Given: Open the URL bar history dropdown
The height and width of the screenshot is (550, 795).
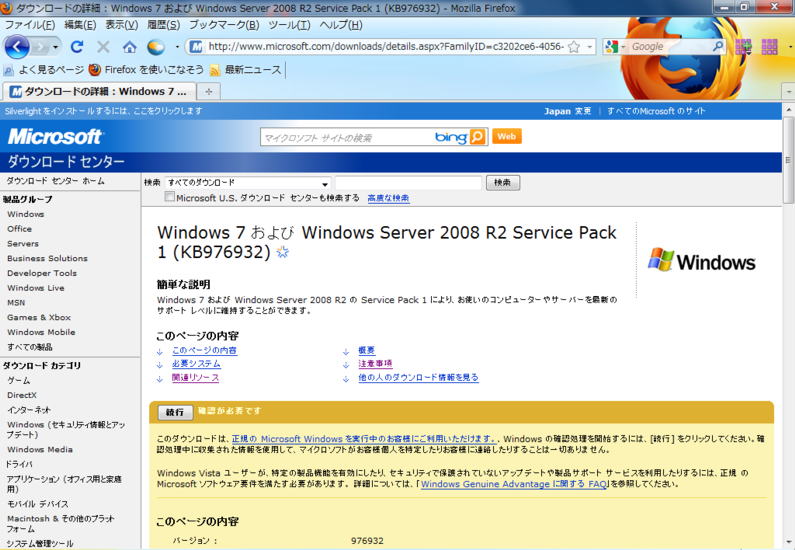Looking at the screenshot, I should pyautogui.click(x=590, y=47).
